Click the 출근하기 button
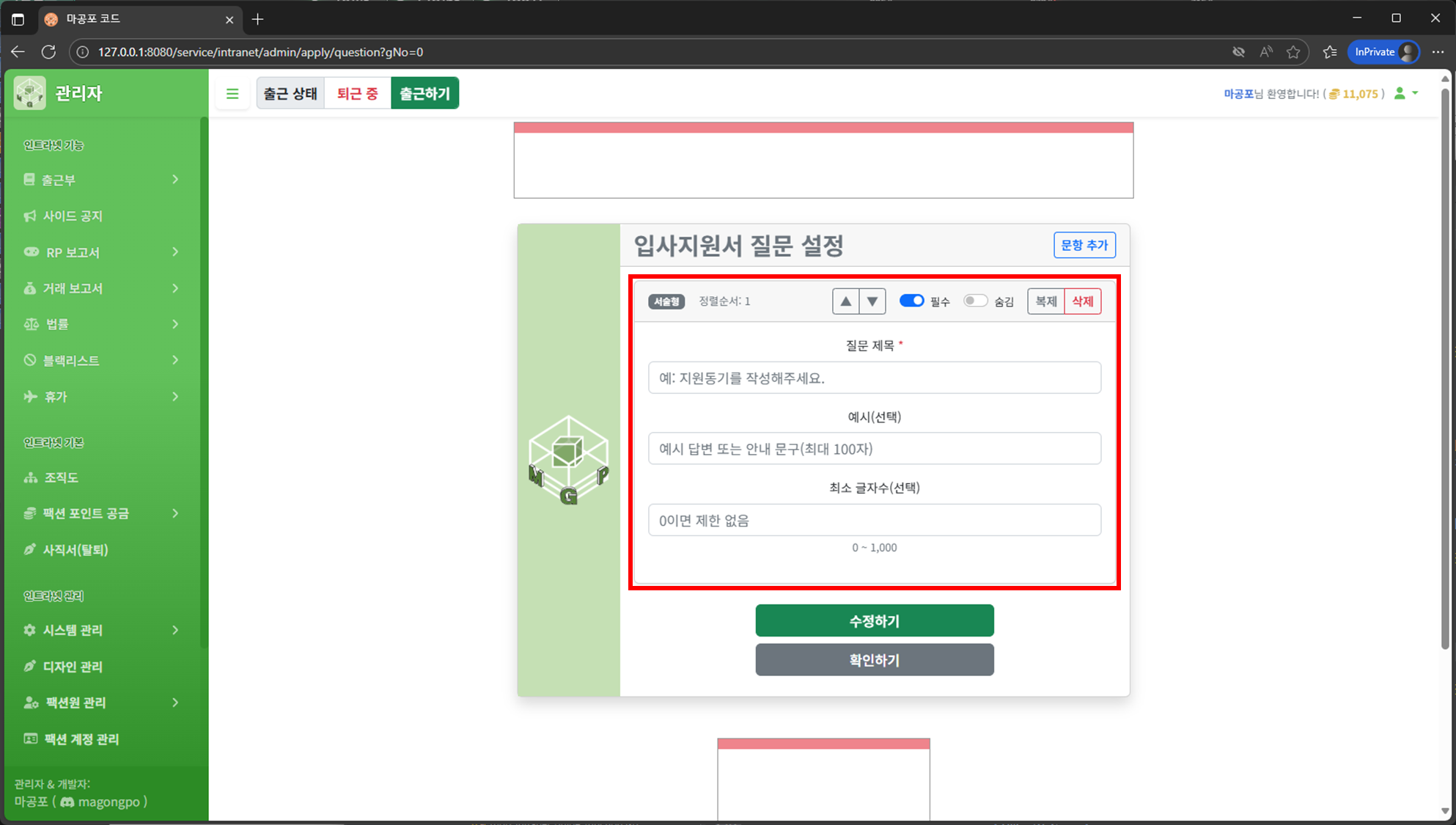1456x825 pixels. (425, 94)
